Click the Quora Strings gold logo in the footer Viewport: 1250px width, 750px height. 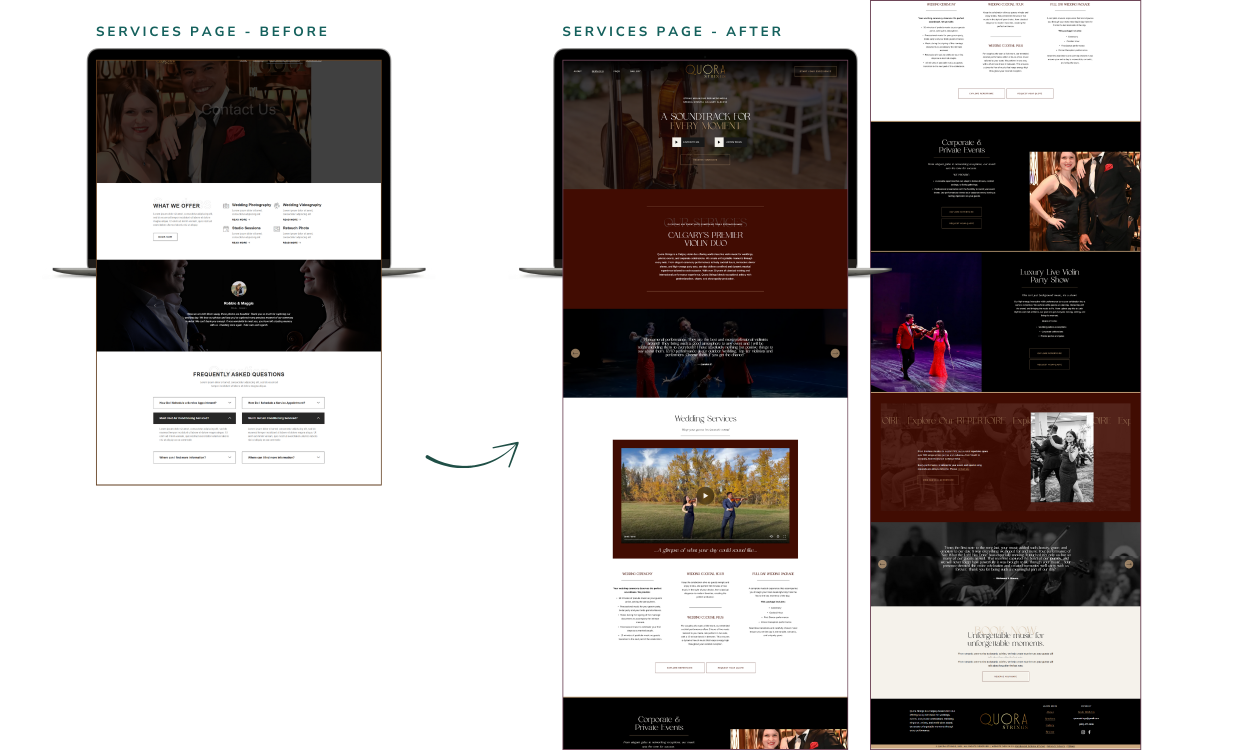(x=1004, y=721)
